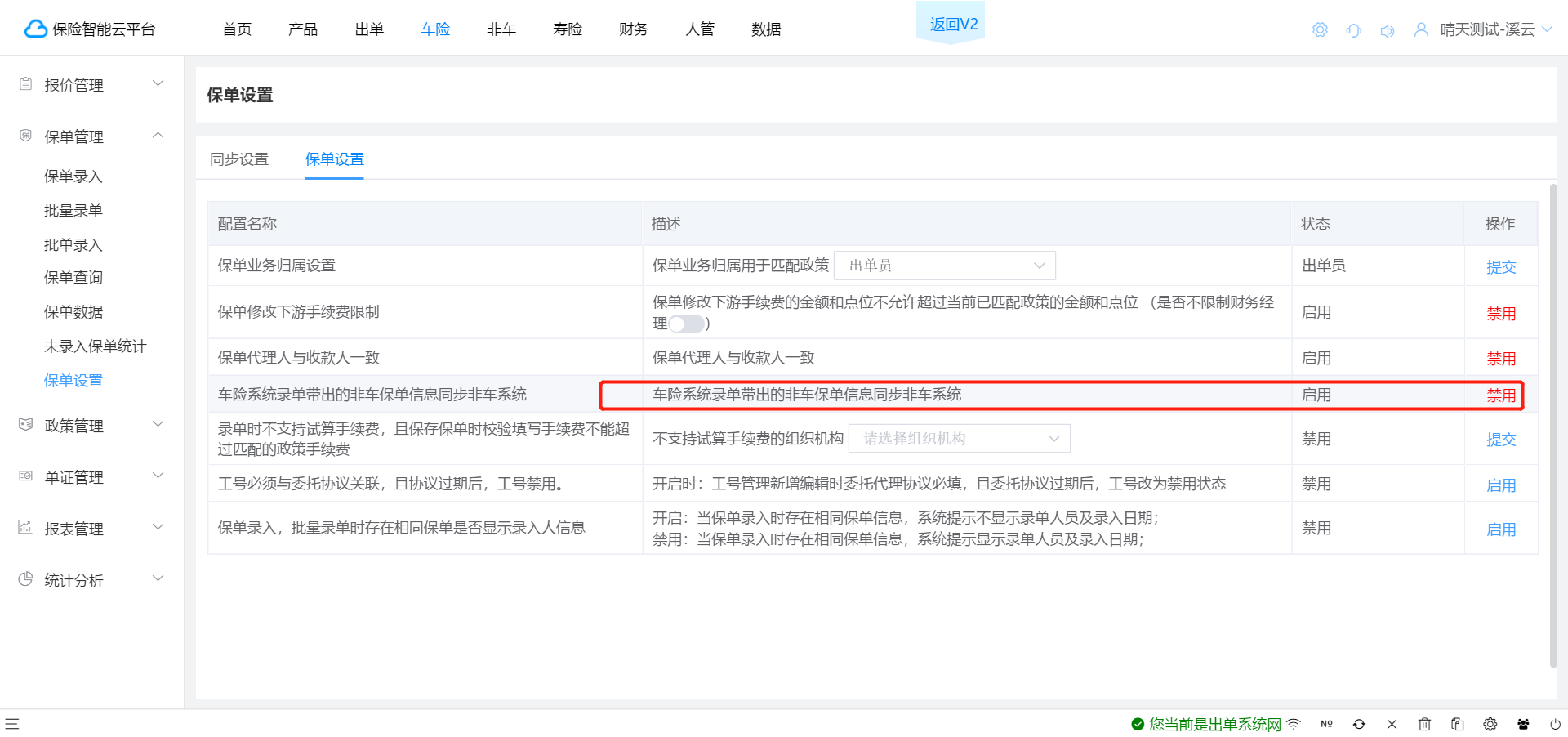1568x737 pixels.
Task: Expand the 报表管理 sidebar section
Action: pyautogui.click(x=158, y=527)
